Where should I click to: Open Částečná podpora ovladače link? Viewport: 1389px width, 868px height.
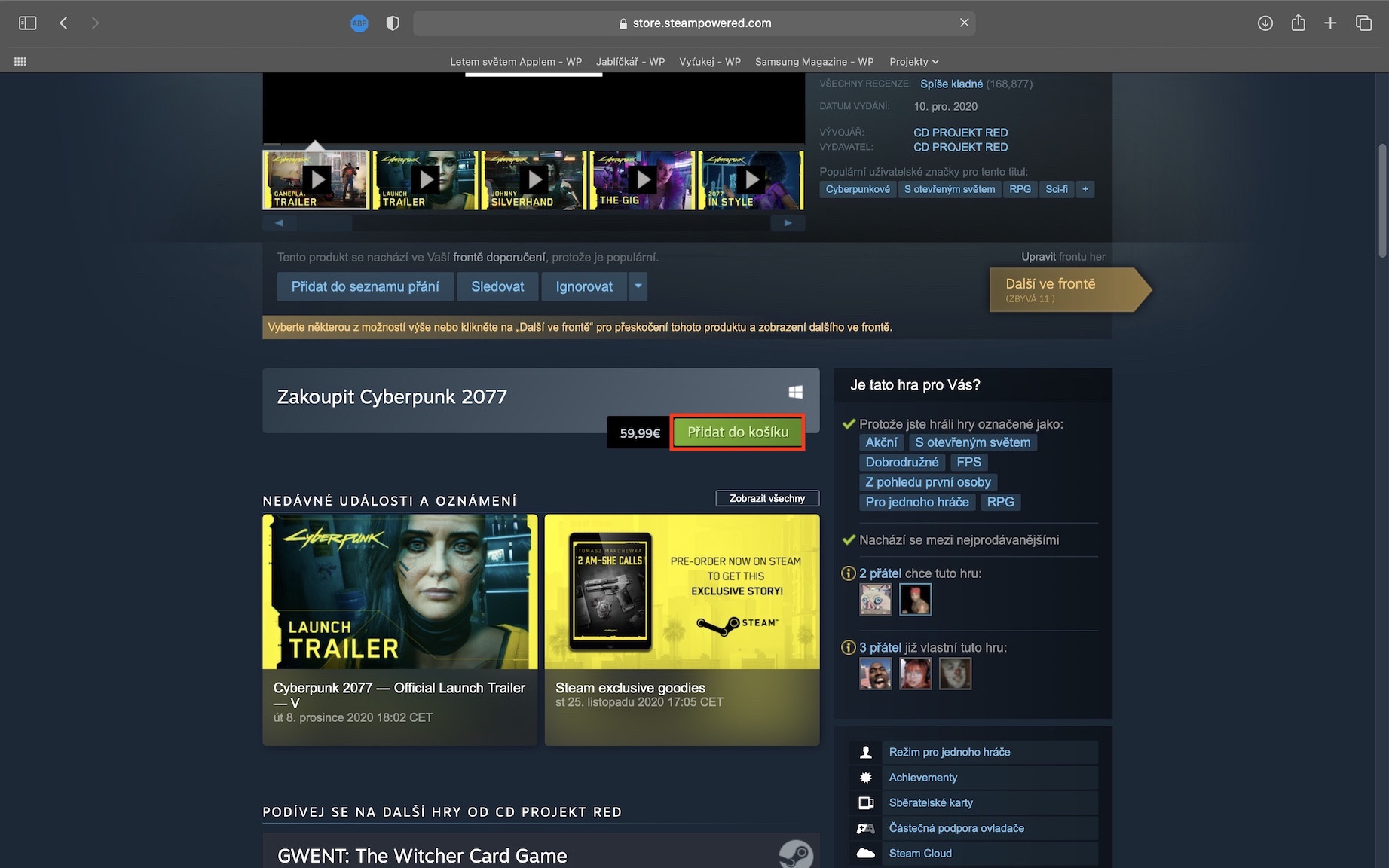pos(974,828)
